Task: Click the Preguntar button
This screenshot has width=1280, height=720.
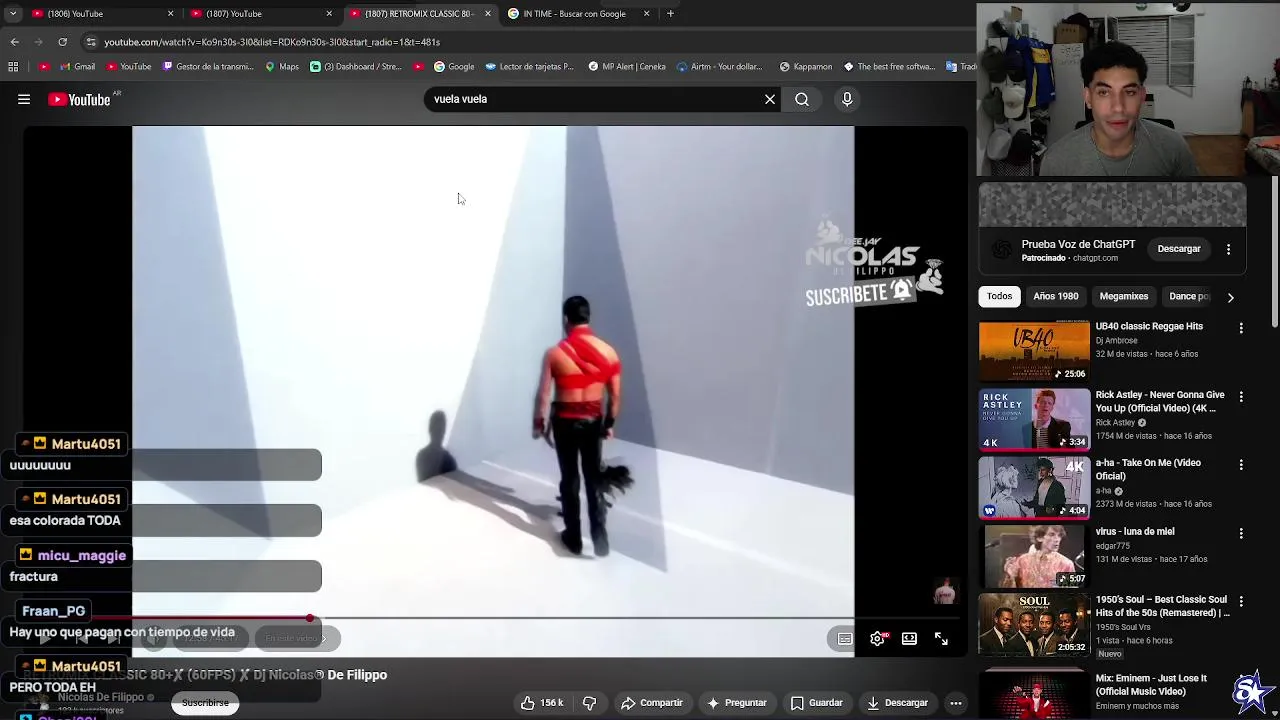Action: pos(736,703)
